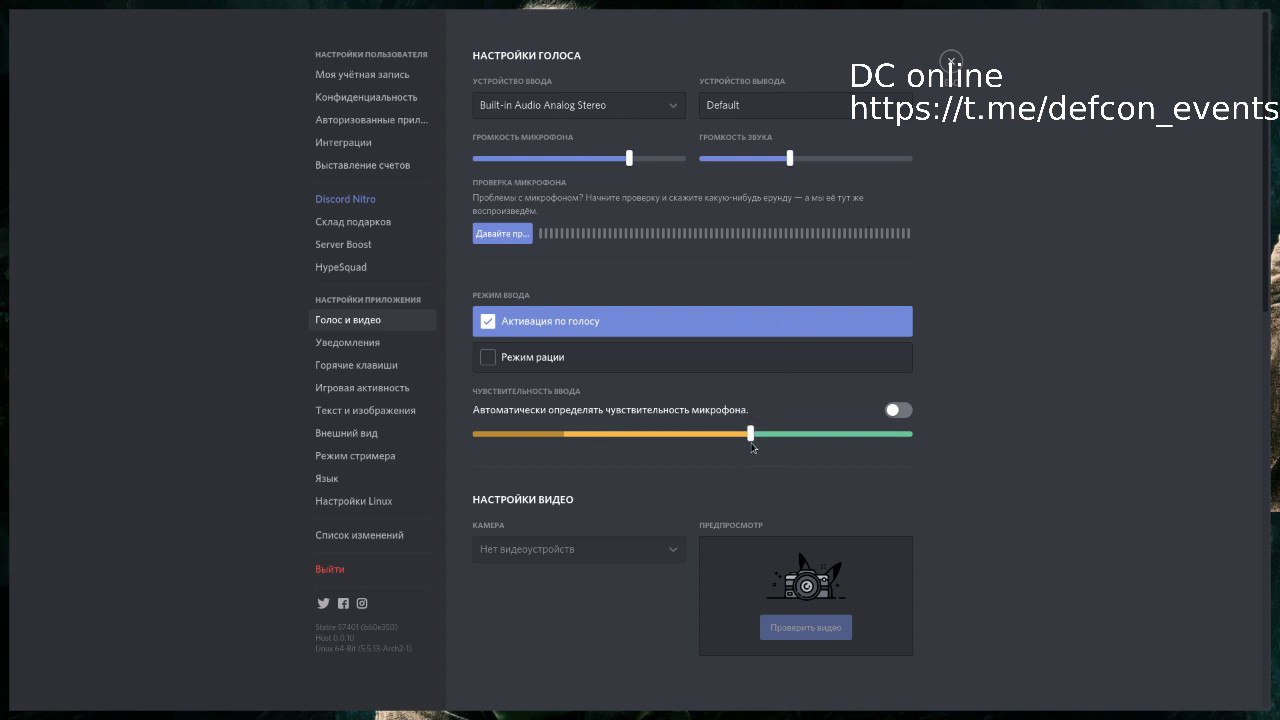Adjust output sound volume slider handle
This screenshot has width=1280, height=720.
tap(790, 158)
